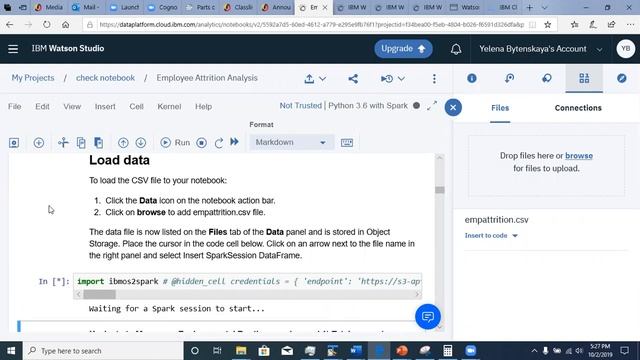Click the save and checkpoint toolbar icon

[x=14, y=142]
